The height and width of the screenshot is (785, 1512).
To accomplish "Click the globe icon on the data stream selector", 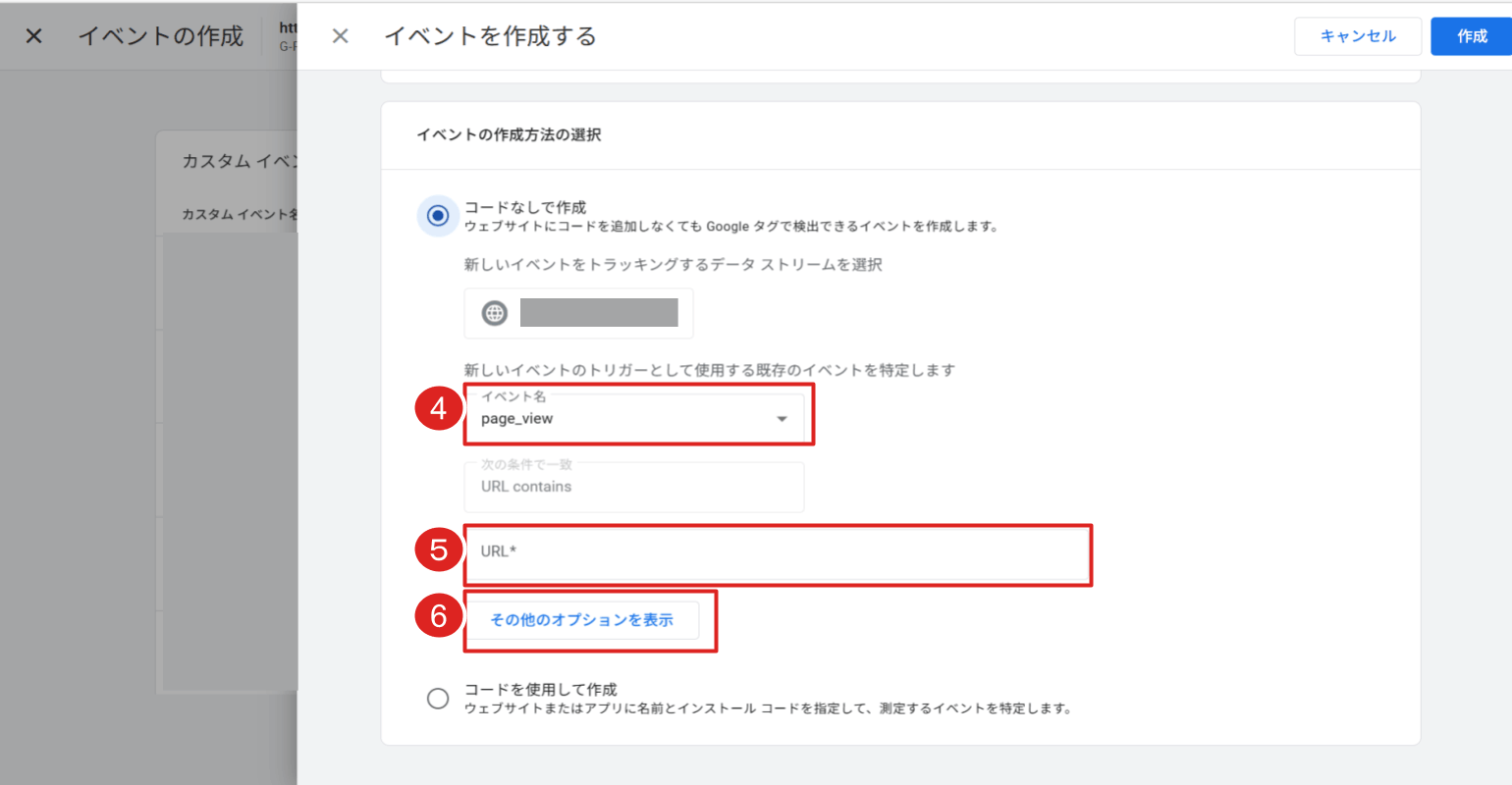I will click(x=494, y=313).
